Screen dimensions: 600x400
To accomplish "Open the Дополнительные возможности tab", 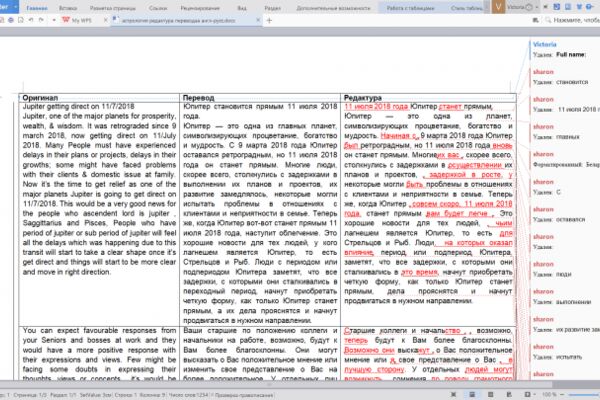I will tap(333, 8).
